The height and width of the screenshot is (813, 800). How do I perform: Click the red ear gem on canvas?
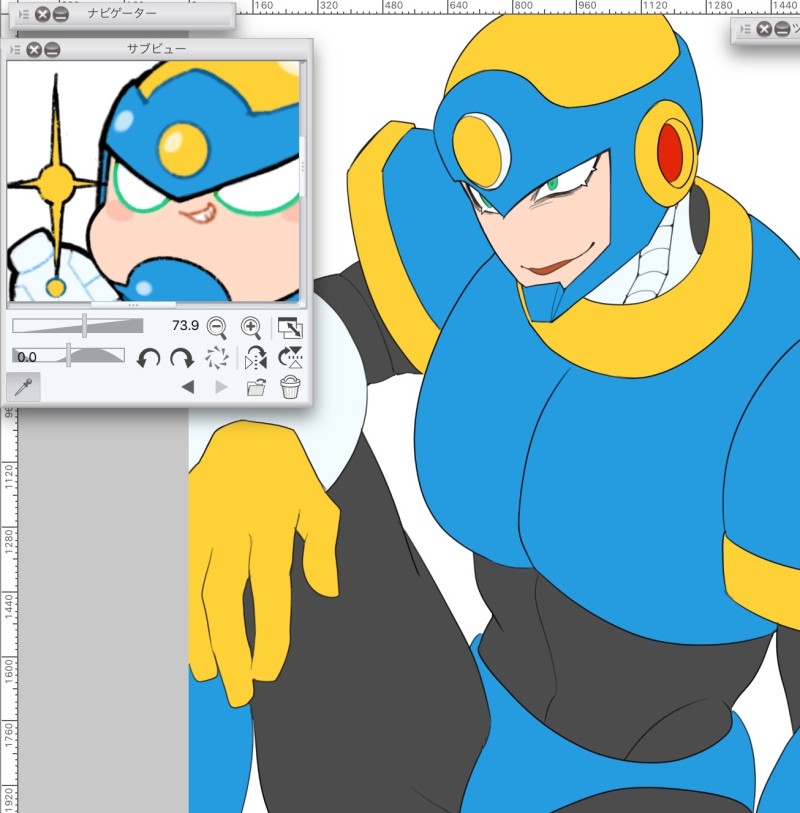tap(671, 153)
